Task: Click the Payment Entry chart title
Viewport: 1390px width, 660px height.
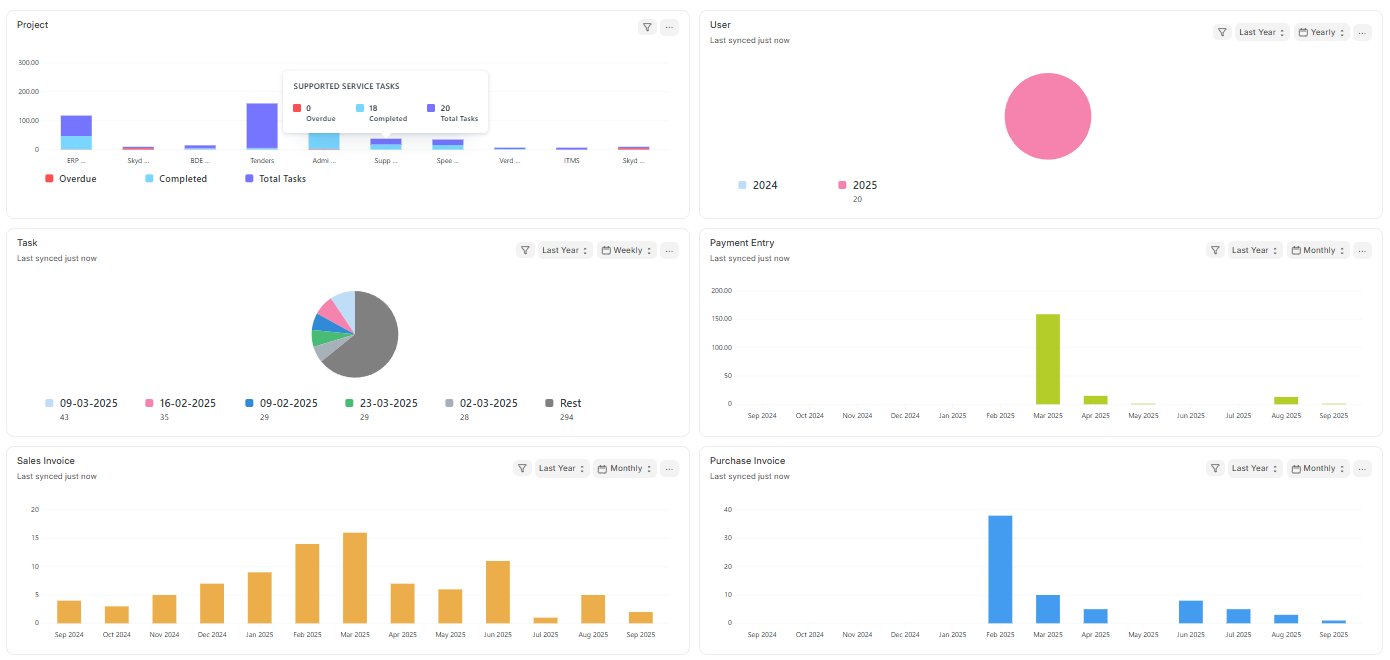Action: [742, 242]
